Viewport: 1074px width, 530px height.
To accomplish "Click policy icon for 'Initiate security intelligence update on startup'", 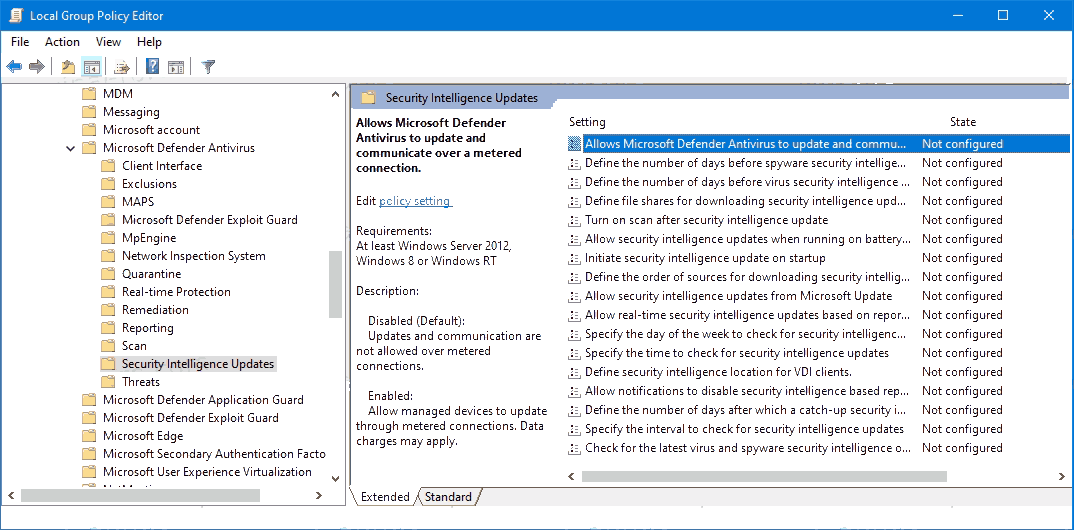I will click(574, 258).
